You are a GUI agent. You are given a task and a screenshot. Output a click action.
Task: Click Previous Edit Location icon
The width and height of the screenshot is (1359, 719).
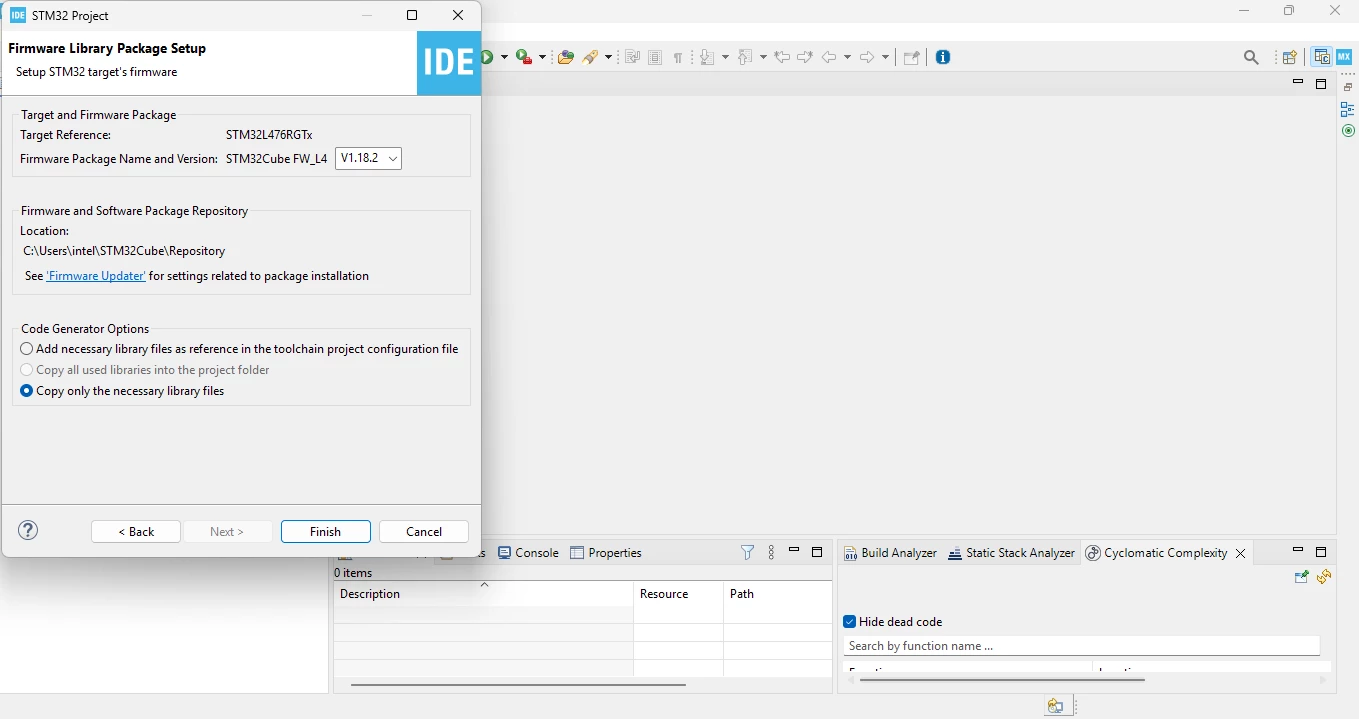tap(782, 57)
